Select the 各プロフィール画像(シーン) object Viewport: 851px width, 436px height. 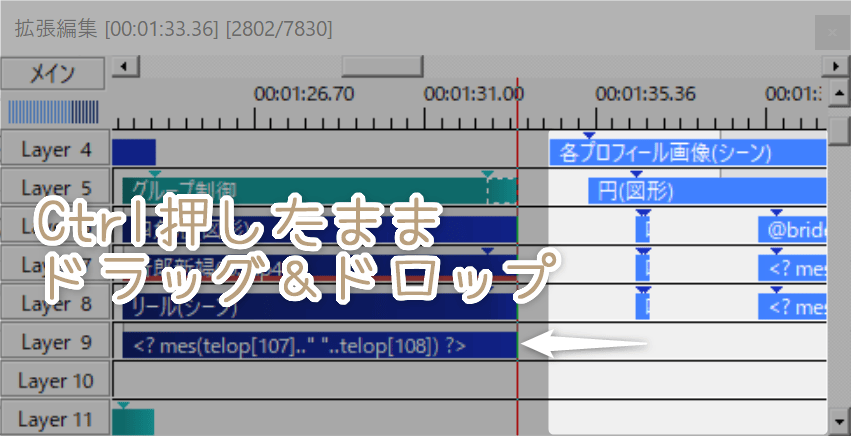click(x=688, y=153)
